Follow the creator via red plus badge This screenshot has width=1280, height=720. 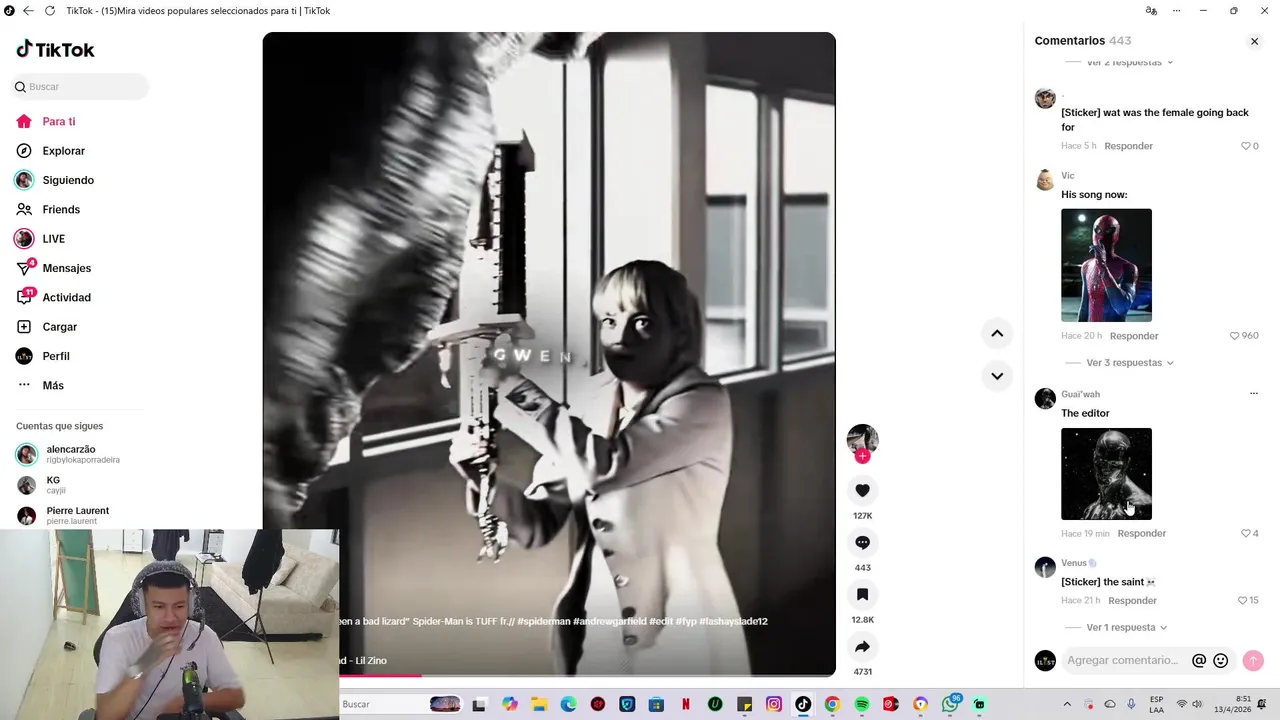[862, 456]
